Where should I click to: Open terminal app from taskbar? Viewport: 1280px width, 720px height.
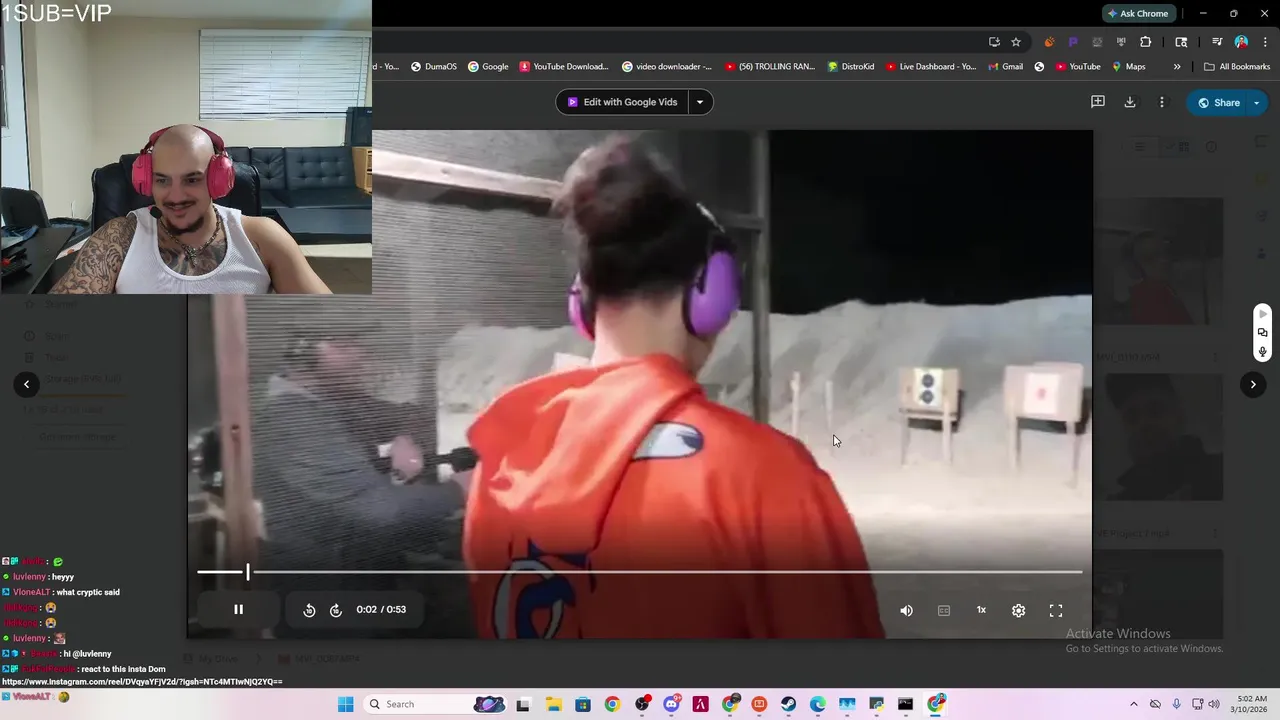coord(905,704)
